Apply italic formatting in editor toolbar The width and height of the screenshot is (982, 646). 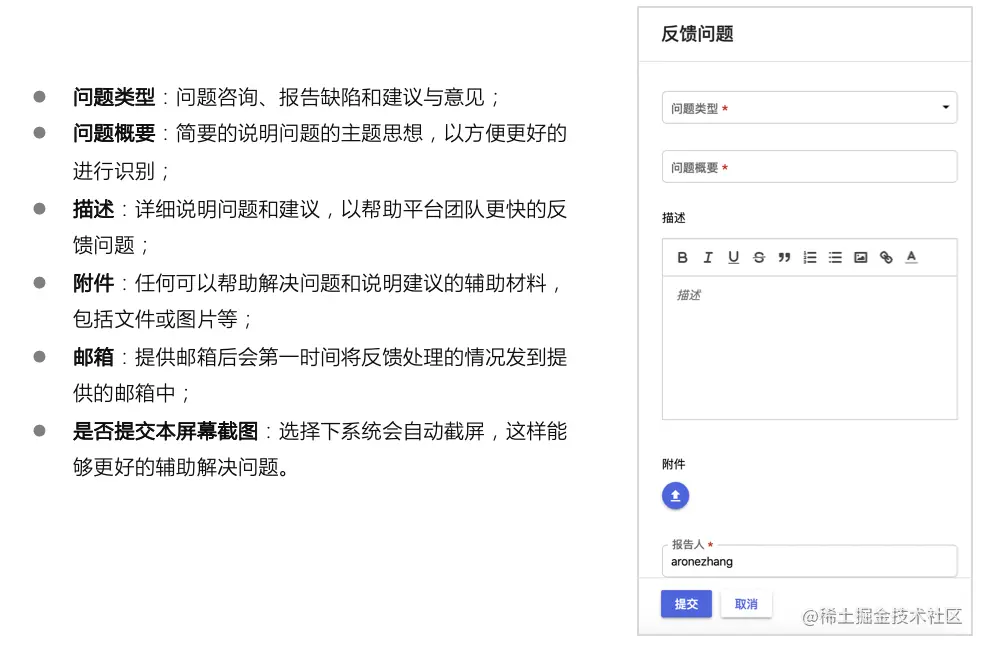pos(708,258)
